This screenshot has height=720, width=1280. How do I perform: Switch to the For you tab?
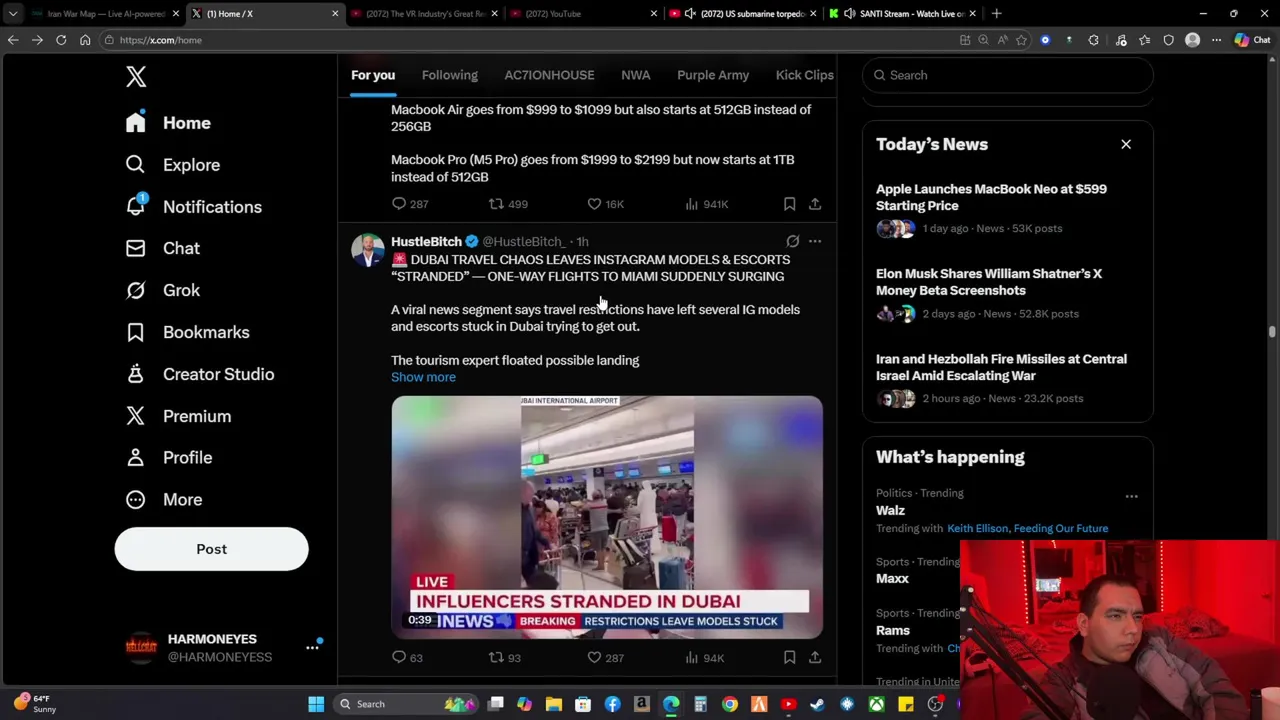click(373, 75)
